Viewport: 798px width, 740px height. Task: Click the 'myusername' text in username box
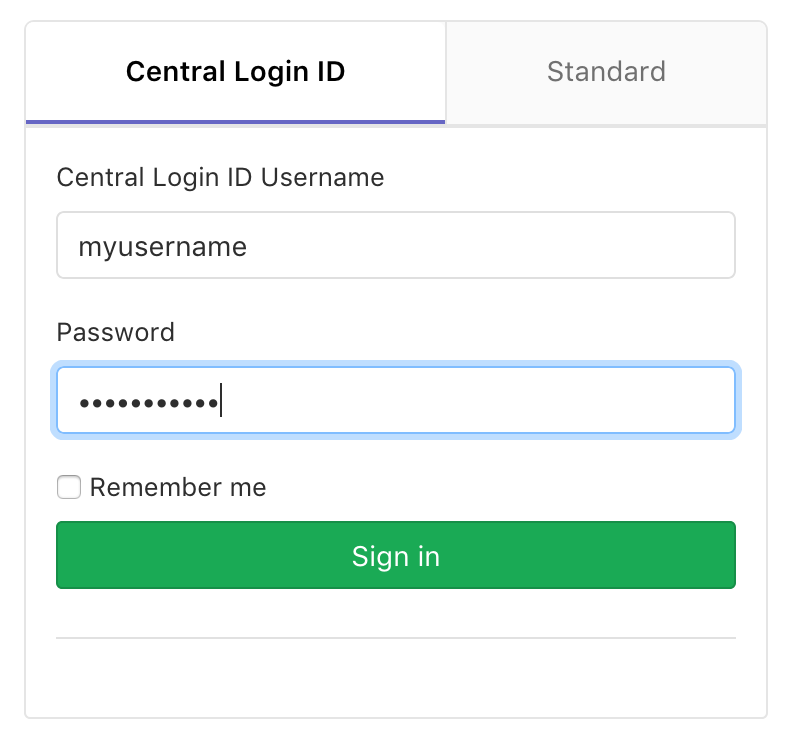click(163, 246)
